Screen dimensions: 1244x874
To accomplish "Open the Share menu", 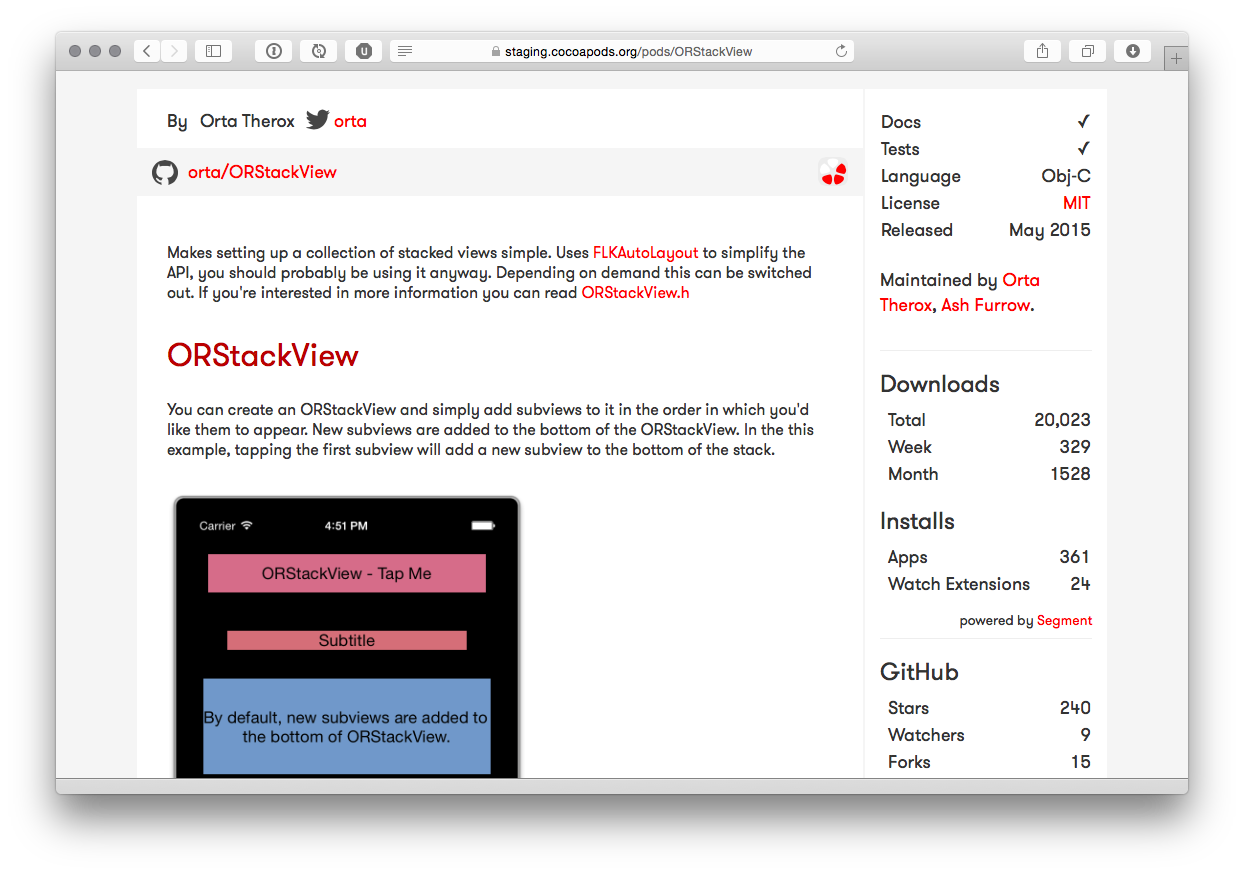I will [1042, 51].
